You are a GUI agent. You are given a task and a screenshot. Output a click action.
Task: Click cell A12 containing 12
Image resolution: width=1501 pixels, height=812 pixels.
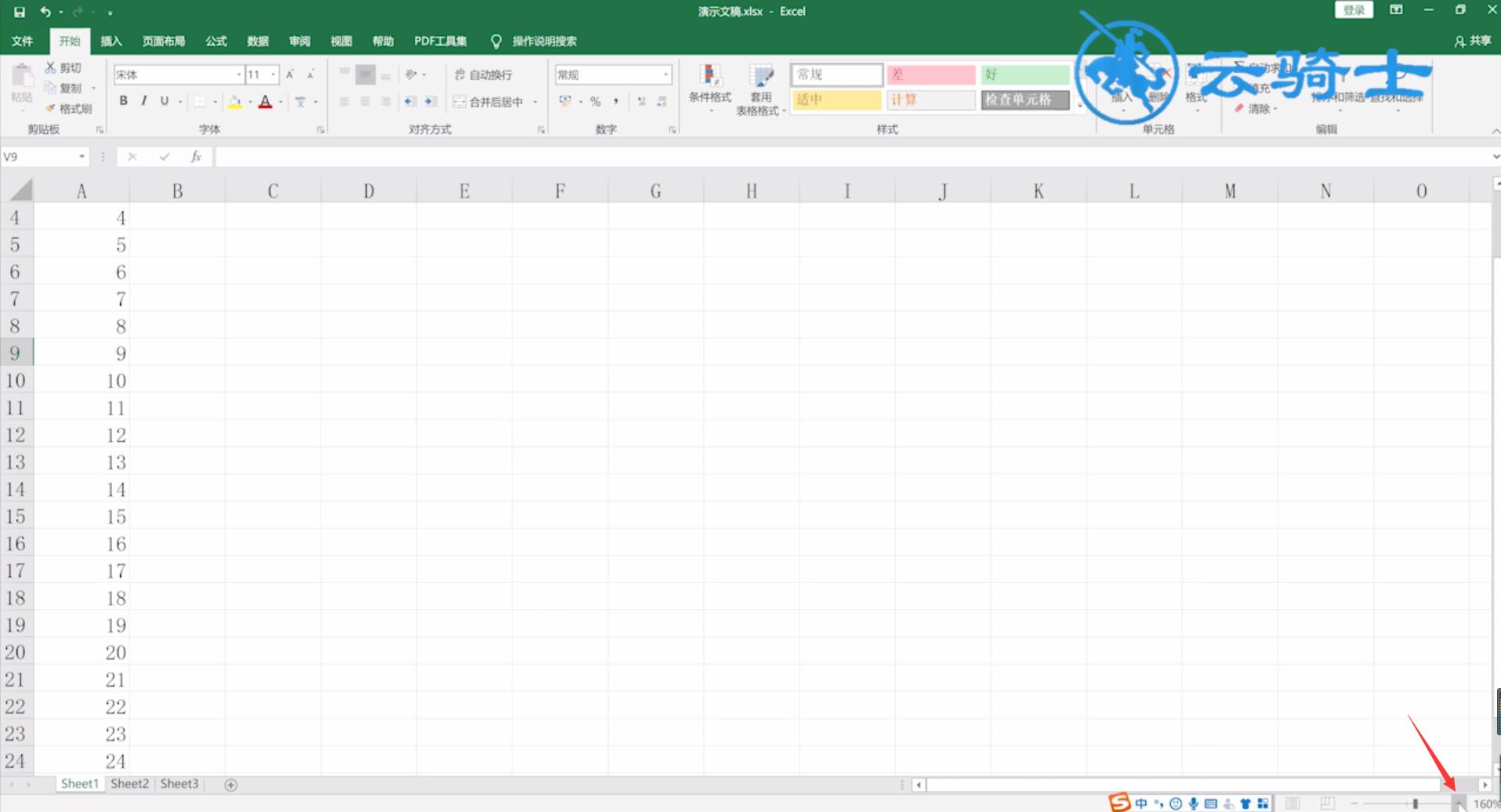[x=82, y=434]
